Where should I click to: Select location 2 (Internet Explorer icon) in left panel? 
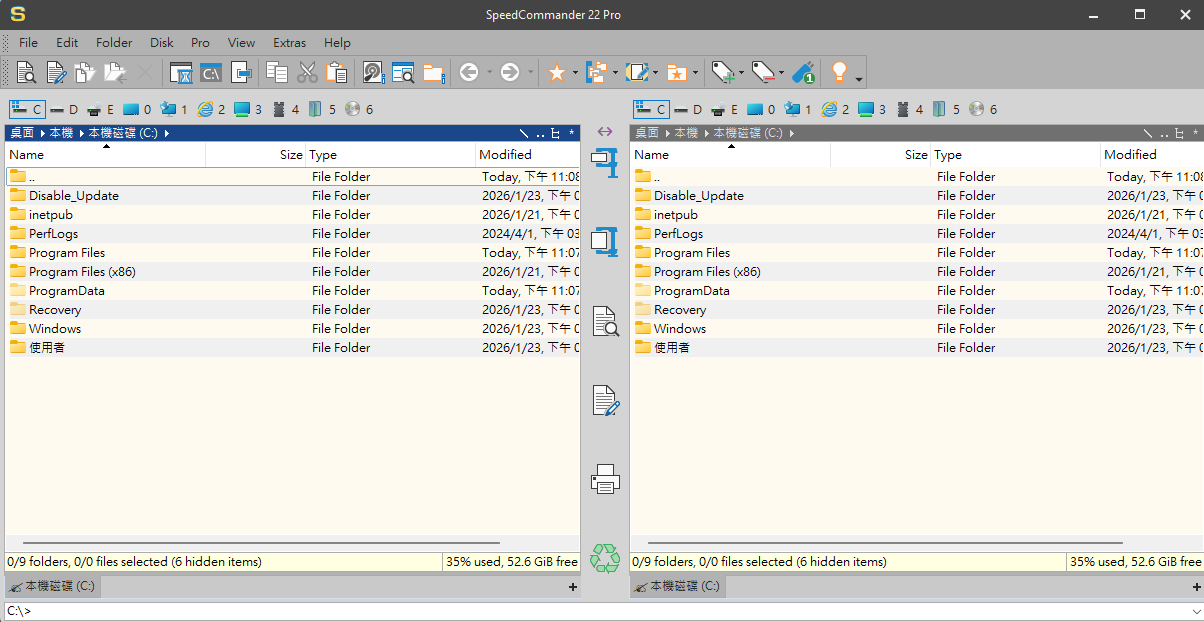click(x=211, y=109)
